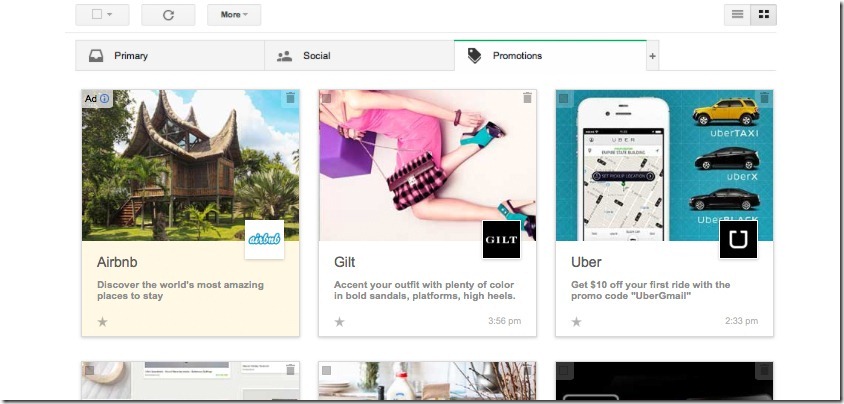
Task: Open the Uber phone app image
Action: pyautogui.click(x=664, y=165)
